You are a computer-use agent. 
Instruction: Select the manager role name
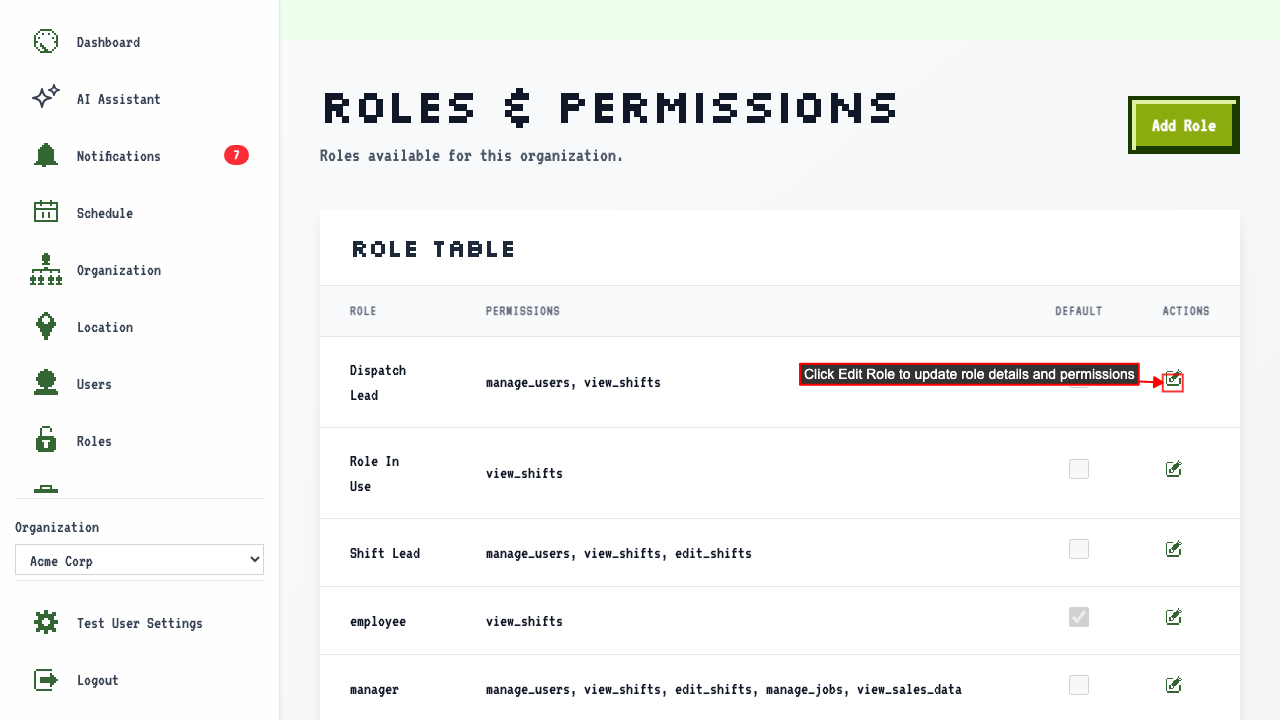click(374, 689)
